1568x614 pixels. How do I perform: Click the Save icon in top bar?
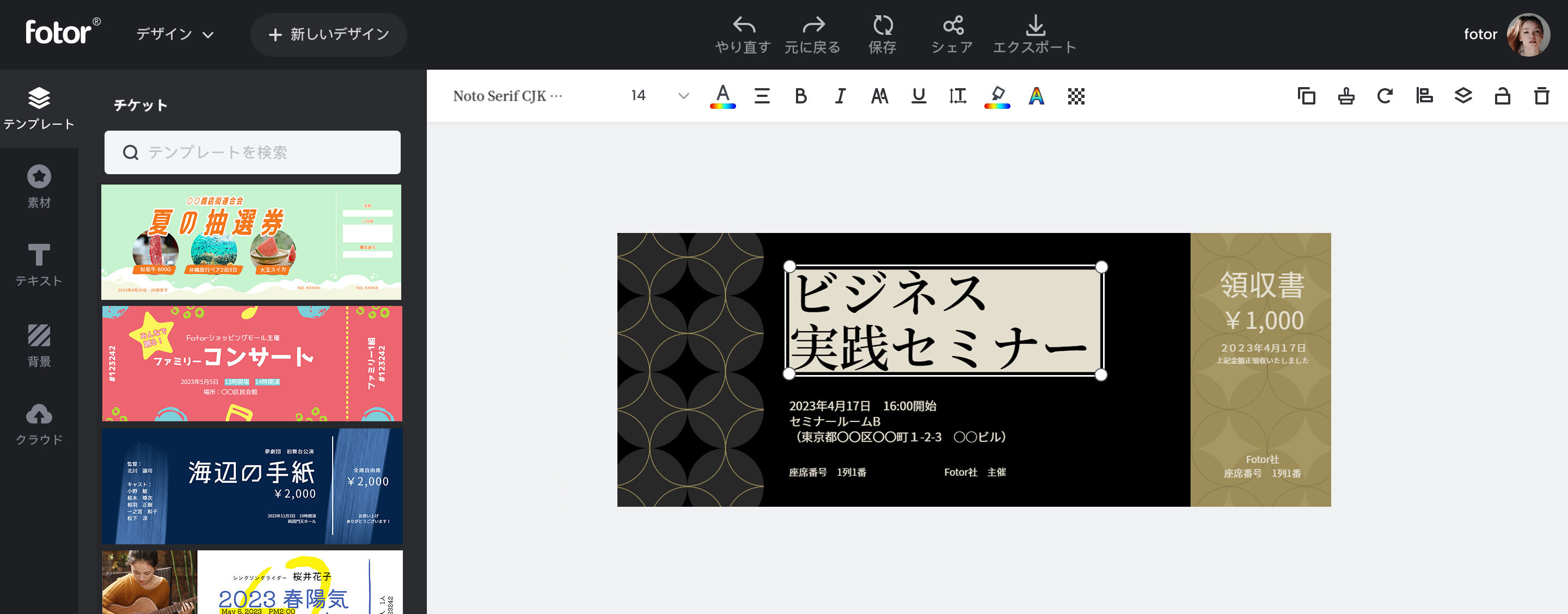(x=883, y=26)
